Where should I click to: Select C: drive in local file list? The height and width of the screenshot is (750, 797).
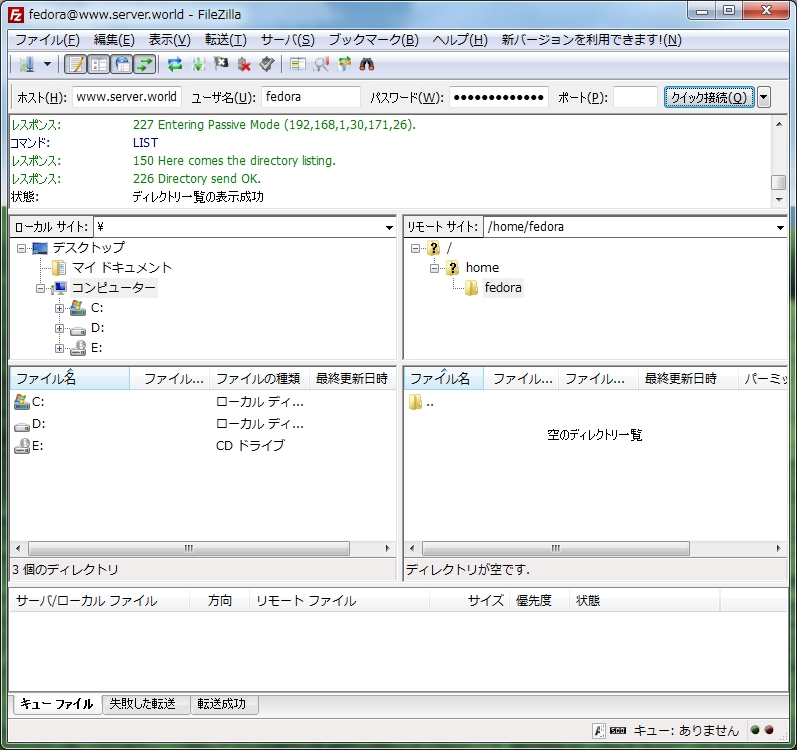point(38,402)
